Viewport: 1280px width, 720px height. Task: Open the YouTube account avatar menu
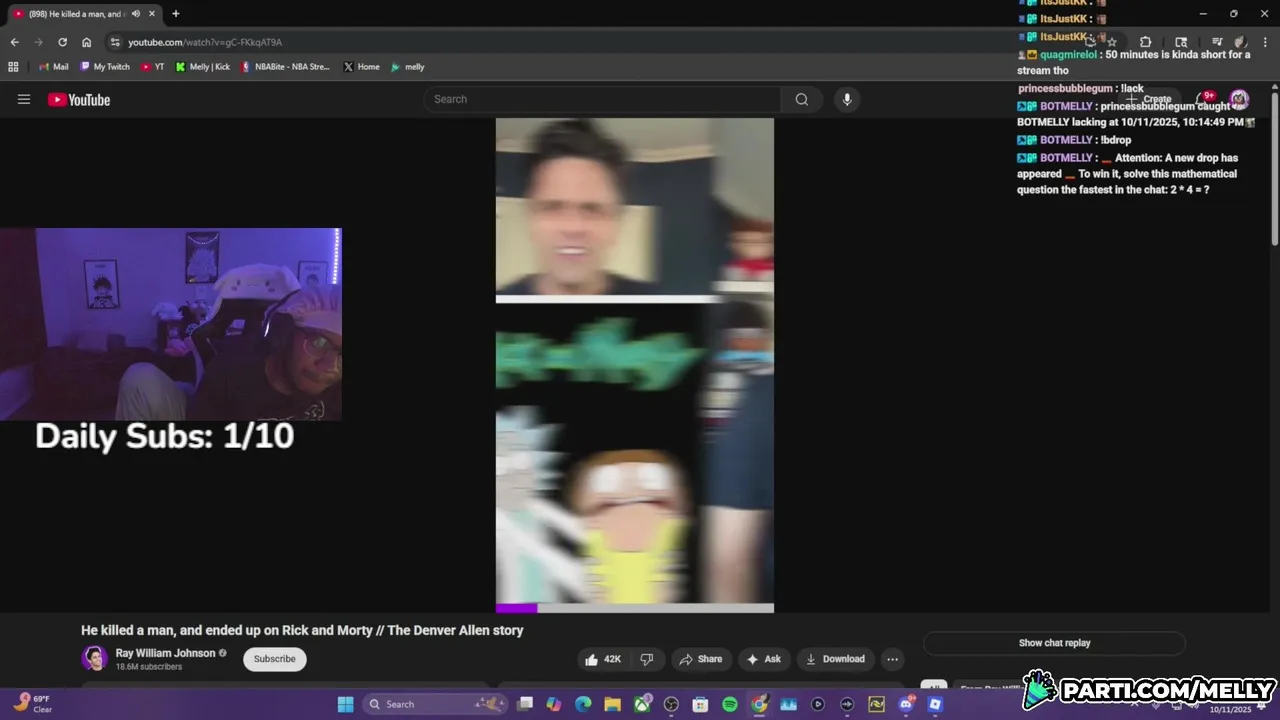coord(1239,99)
